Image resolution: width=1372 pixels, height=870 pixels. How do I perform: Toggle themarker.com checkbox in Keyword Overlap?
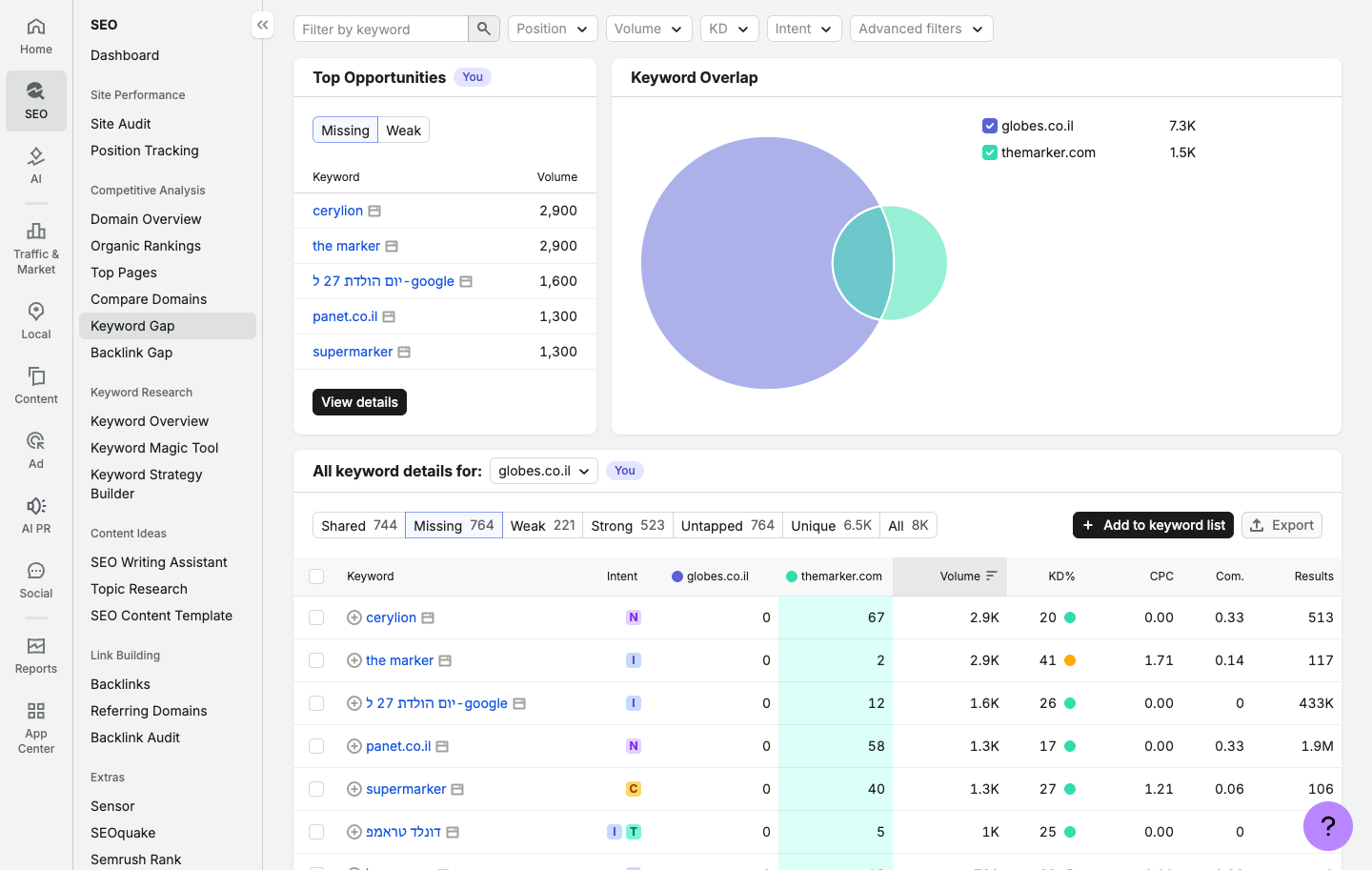[x=989, y=152]
